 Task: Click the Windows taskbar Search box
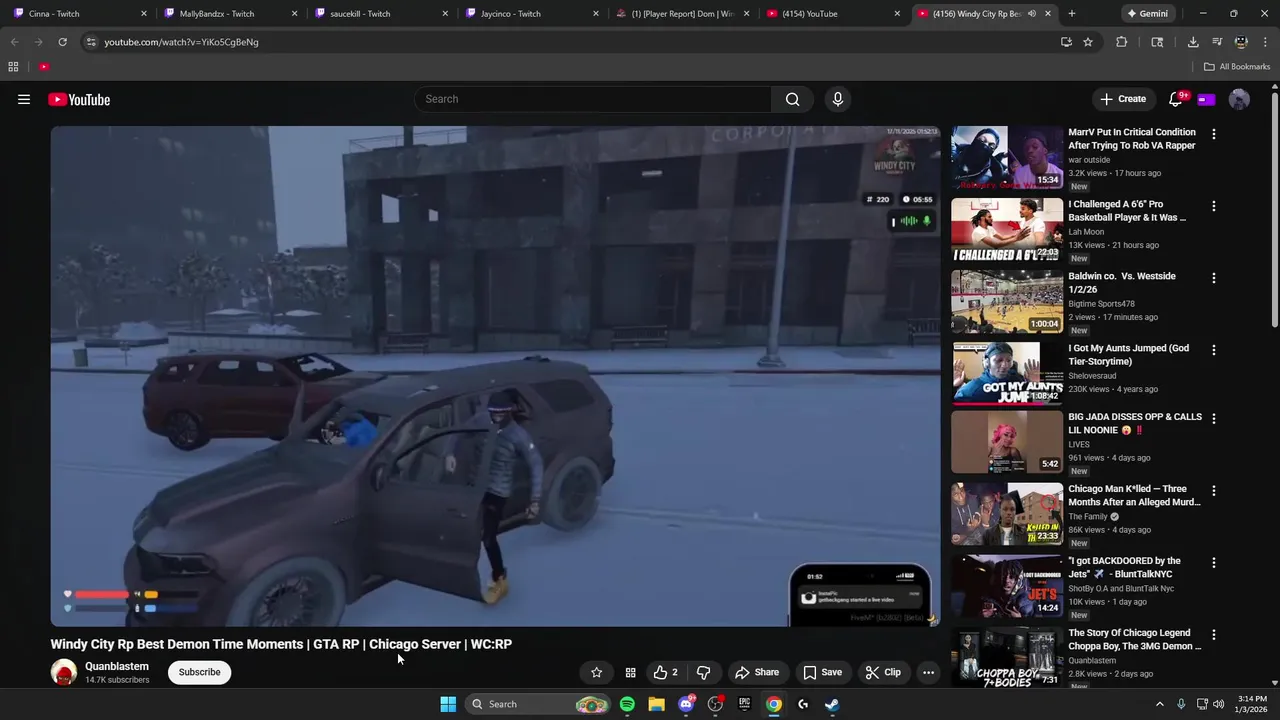538,704
